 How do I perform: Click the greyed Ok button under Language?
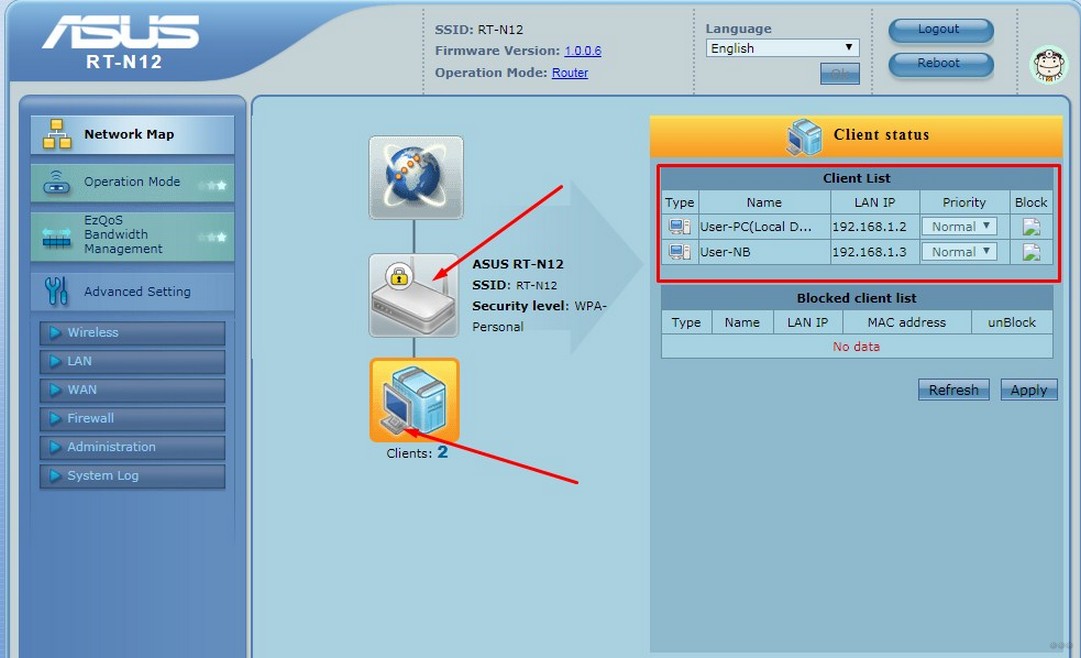840,73
